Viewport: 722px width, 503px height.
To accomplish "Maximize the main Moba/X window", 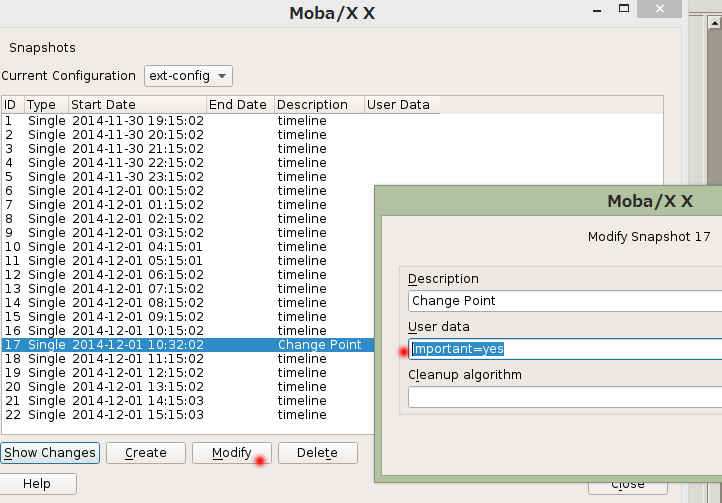I will 624,8.
